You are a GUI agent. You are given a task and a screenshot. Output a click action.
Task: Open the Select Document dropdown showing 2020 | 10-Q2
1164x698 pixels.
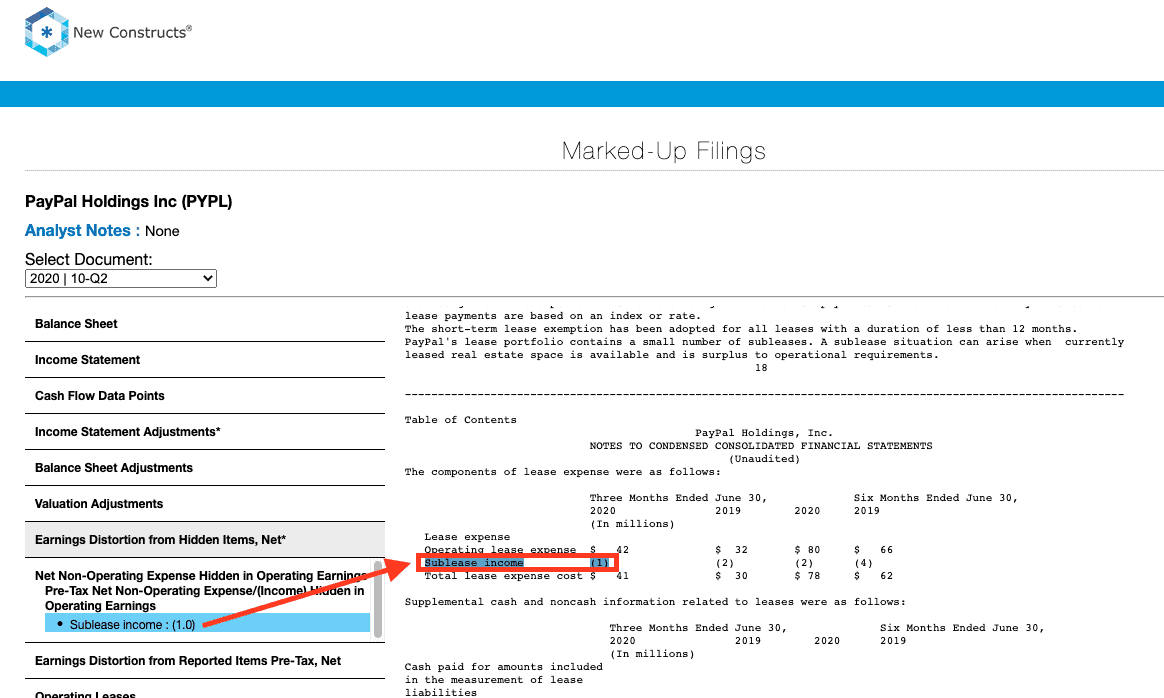[x=121, y=278]
